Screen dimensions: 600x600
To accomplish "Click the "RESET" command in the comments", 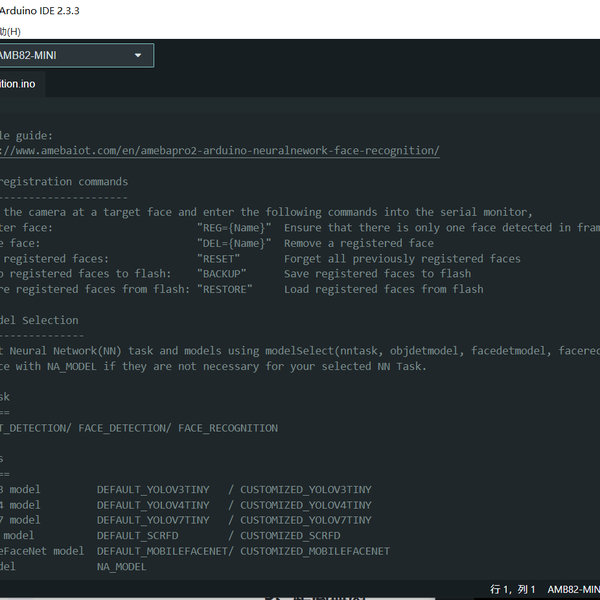I will click(219, 259).
